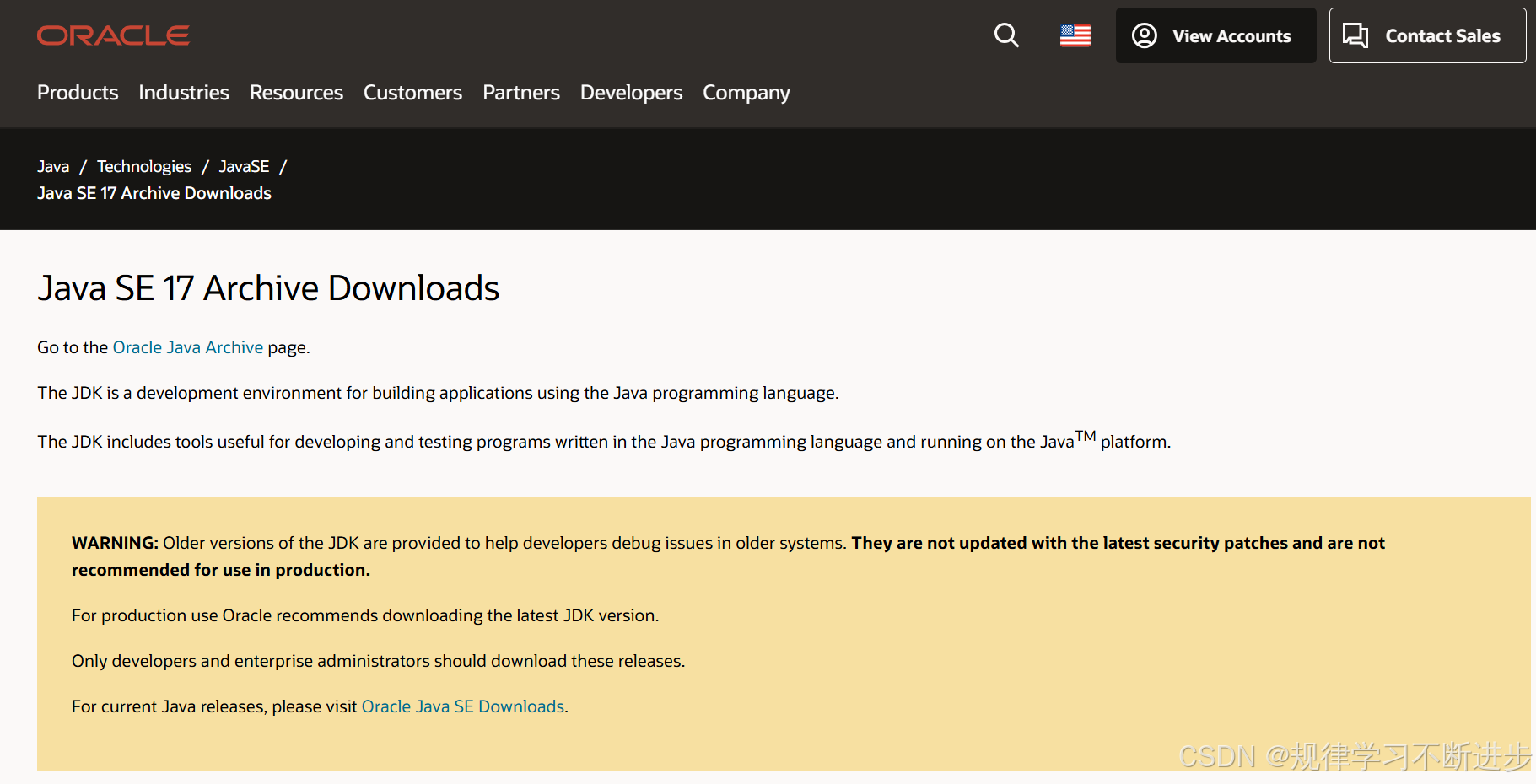Click the chat icon in Contact Sales

pyautogui.click(x=1356, y=35)
